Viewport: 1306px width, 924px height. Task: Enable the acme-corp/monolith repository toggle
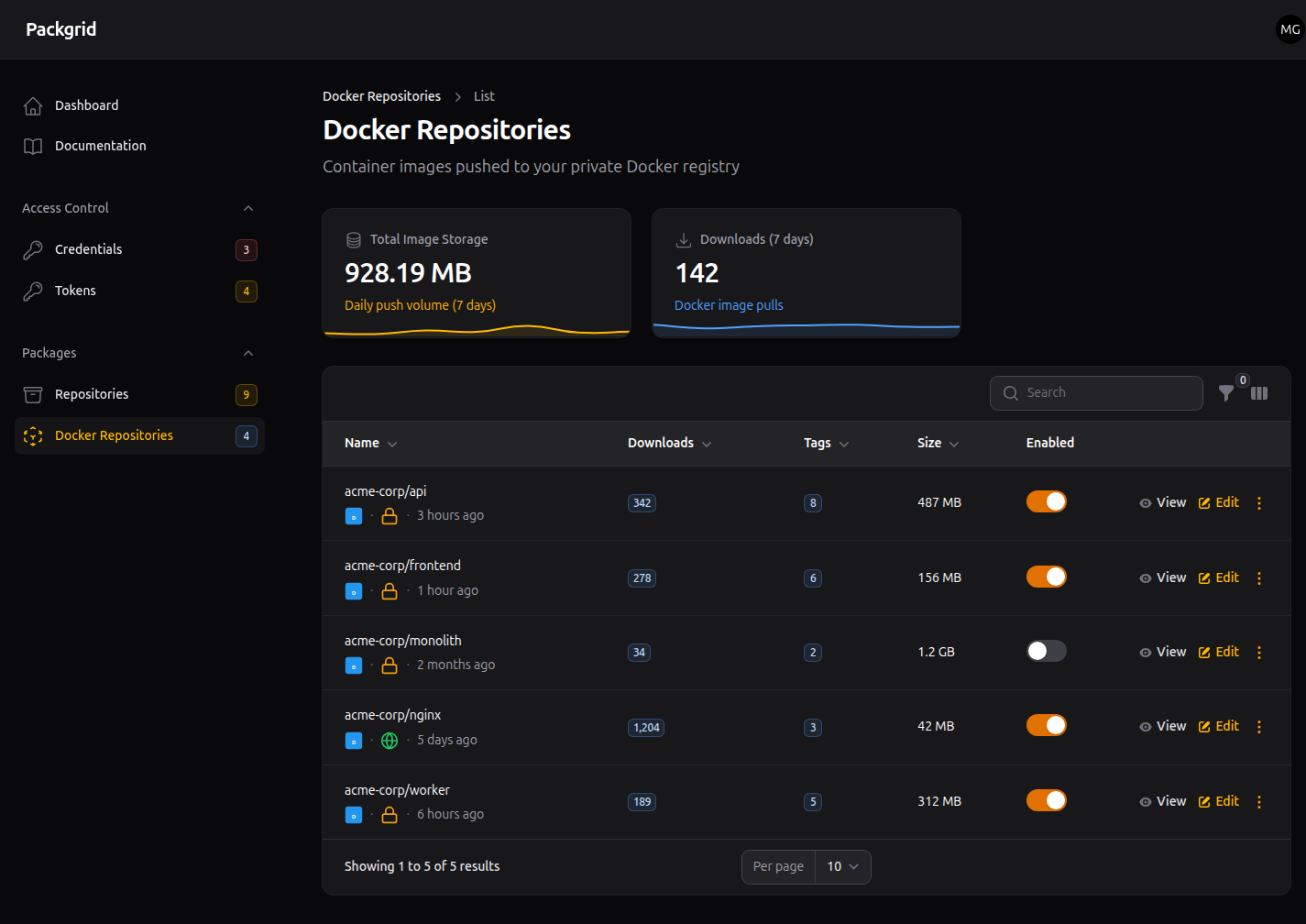(1046, 650)
